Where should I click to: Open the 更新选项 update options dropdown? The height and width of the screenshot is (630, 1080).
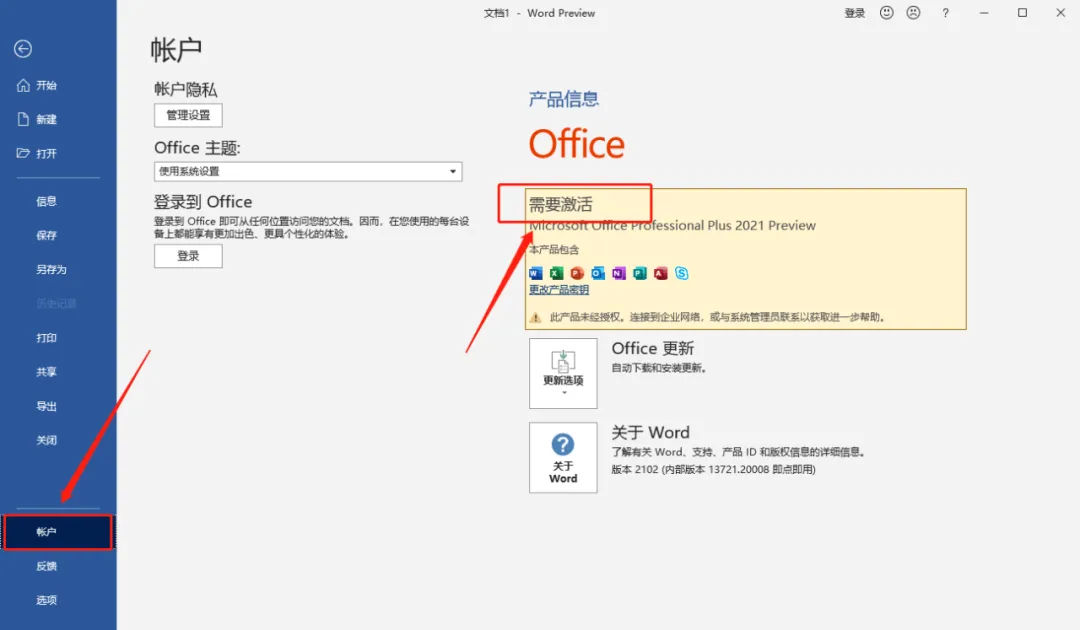563,373
